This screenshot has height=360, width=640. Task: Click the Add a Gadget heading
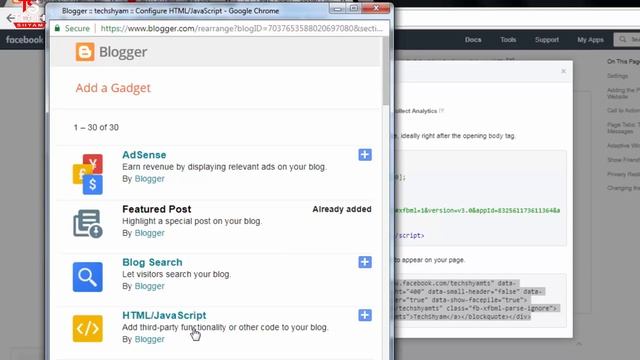coord(113,88)
